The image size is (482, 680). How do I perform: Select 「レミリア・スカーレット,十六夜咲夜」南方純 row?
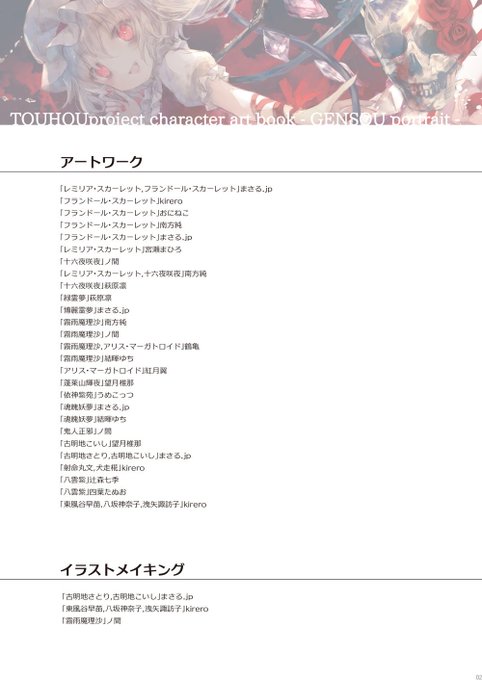(133, 274)
